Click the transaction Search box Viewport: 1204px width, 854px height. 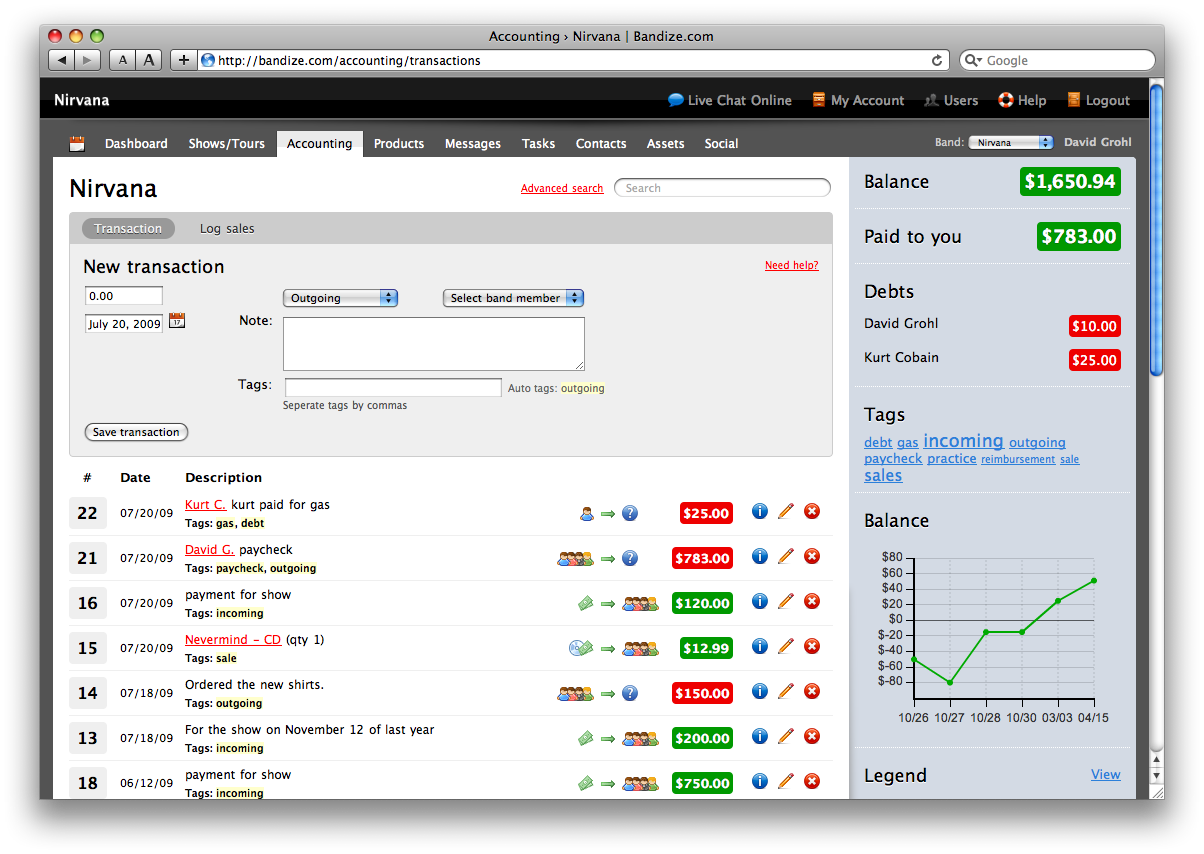722,188
